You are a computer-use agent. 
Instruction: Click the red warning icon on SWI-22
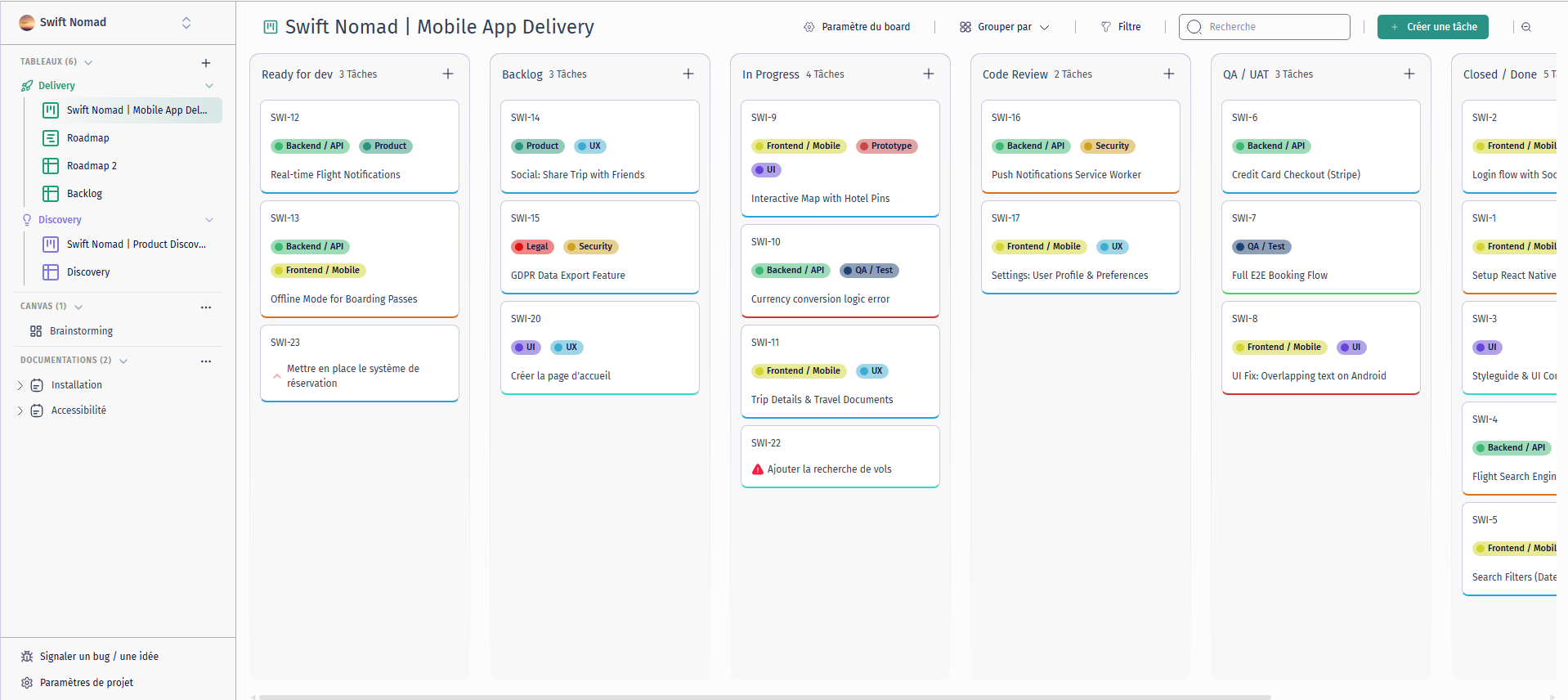pyautogui.click(x=758, y=469)
